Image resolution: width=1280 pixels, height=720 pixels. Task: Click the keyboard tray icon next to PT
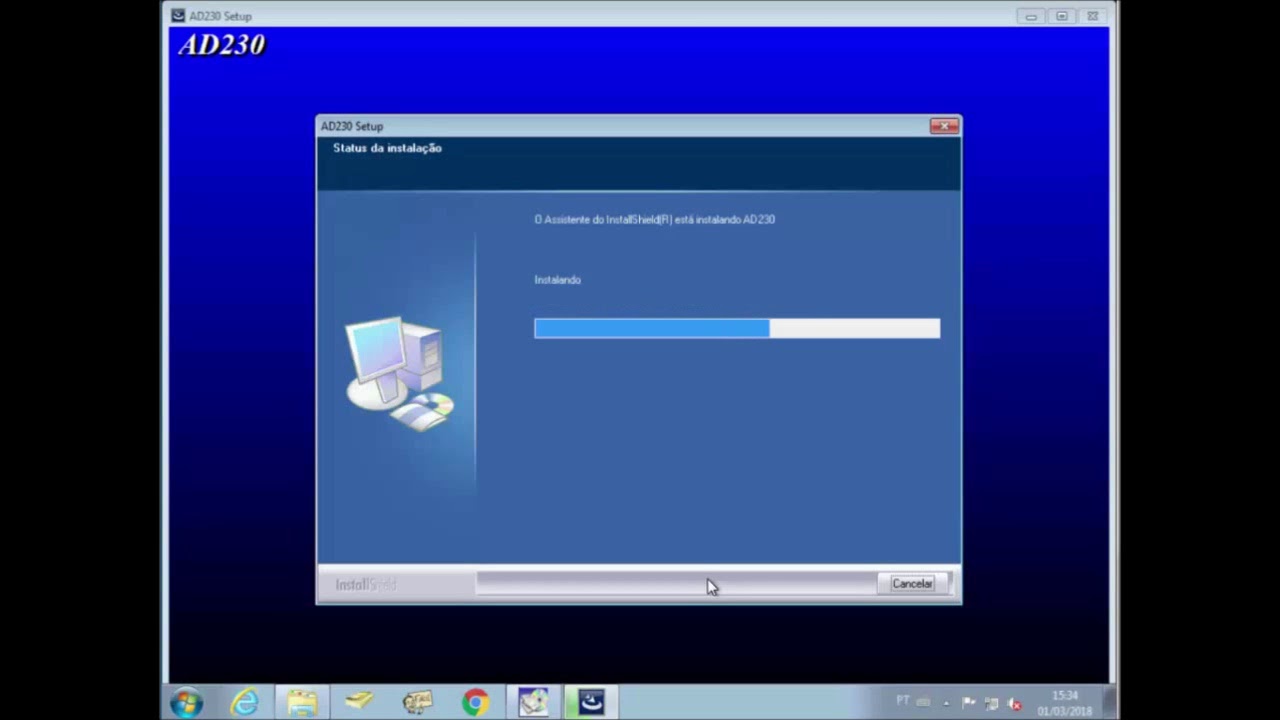click(923, 702)
